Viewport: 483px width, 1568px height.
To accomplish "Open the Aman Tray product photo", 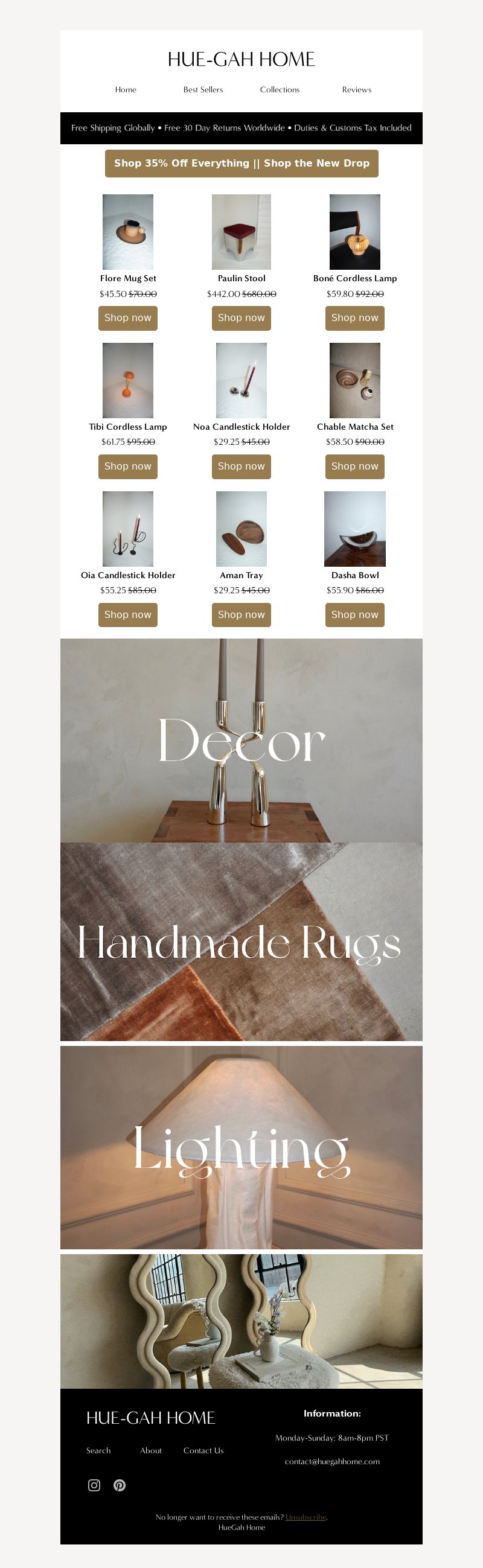I will 241,529.
